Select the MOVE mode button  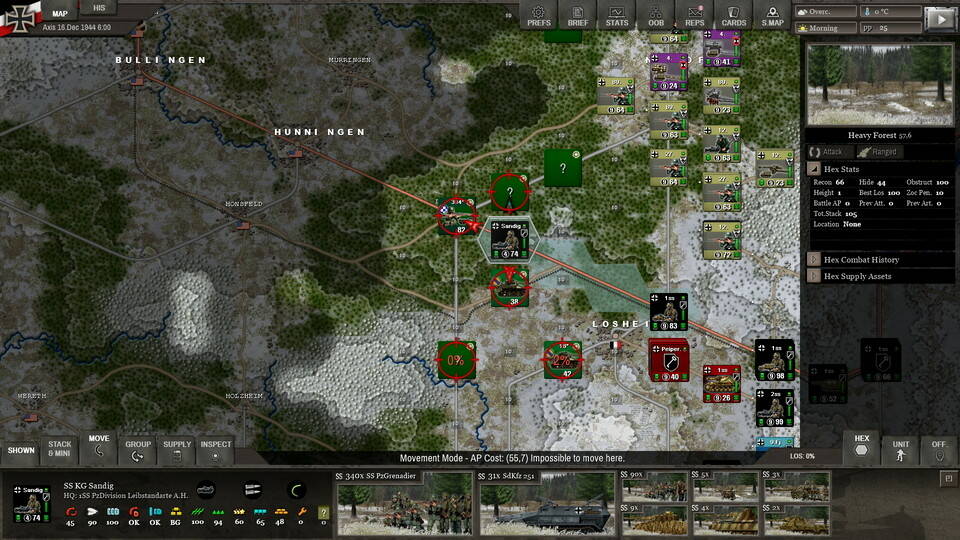click(x=99, y=447)
